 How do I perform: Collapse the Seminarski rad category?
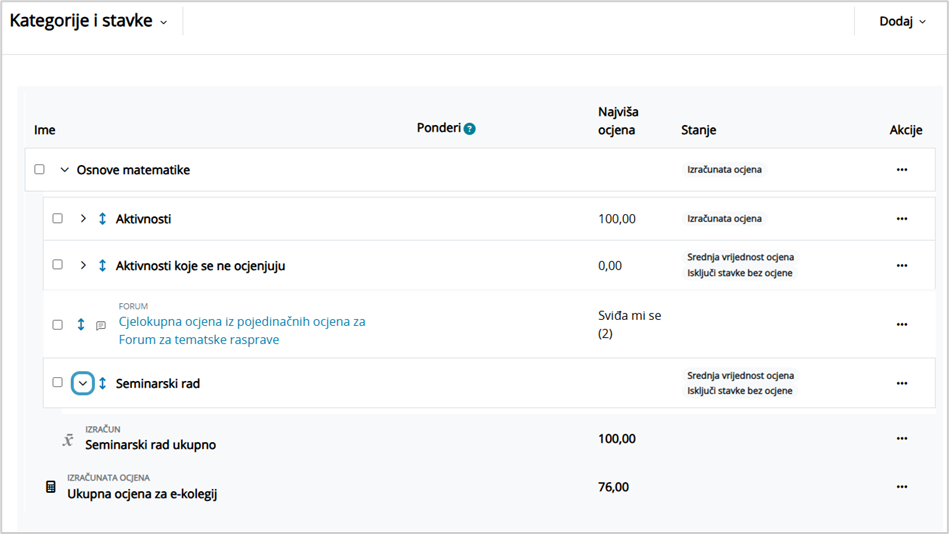pos(83,383)
